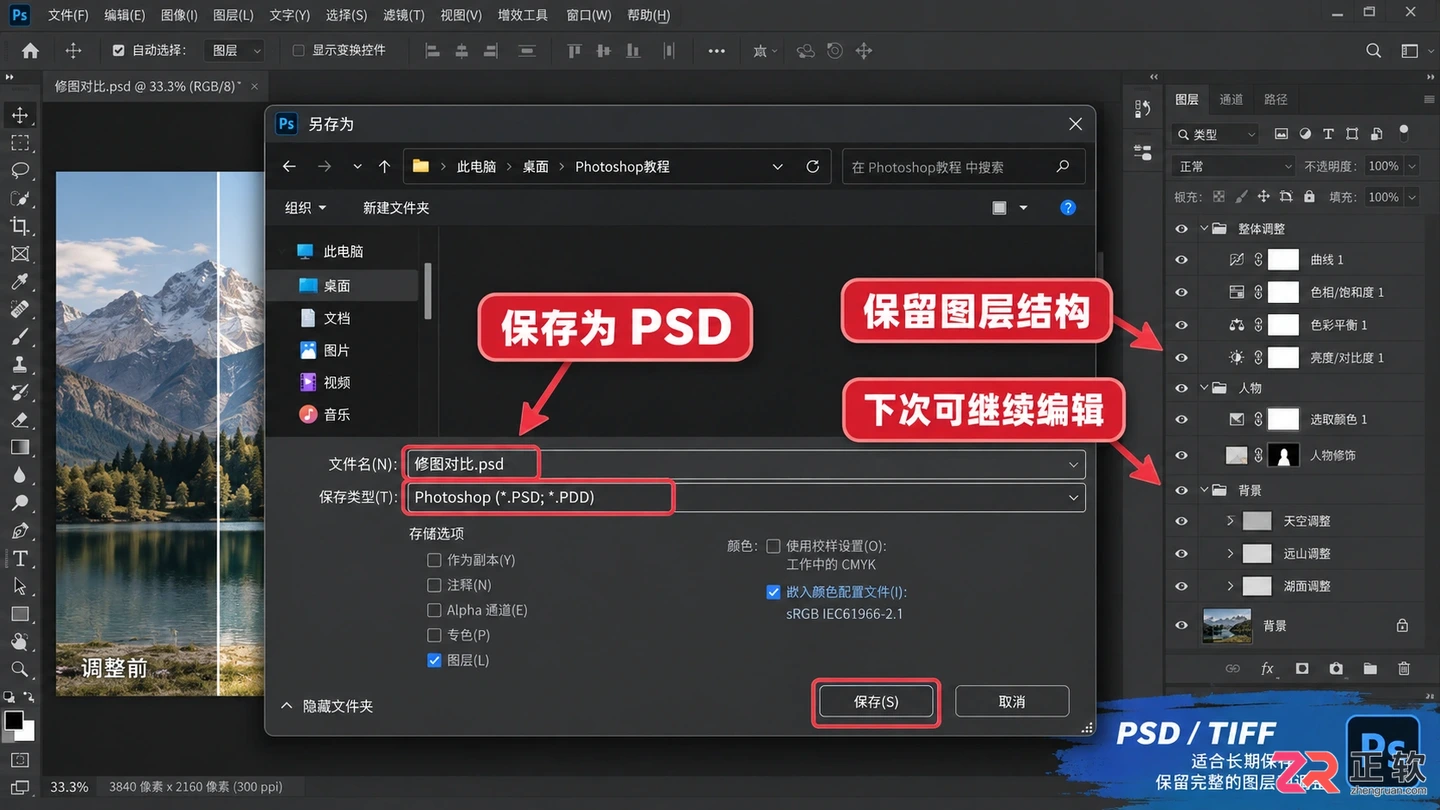Open the 滤镜(T) menu
This screenshot has width=1440, height=810.
tap(403, 15)
